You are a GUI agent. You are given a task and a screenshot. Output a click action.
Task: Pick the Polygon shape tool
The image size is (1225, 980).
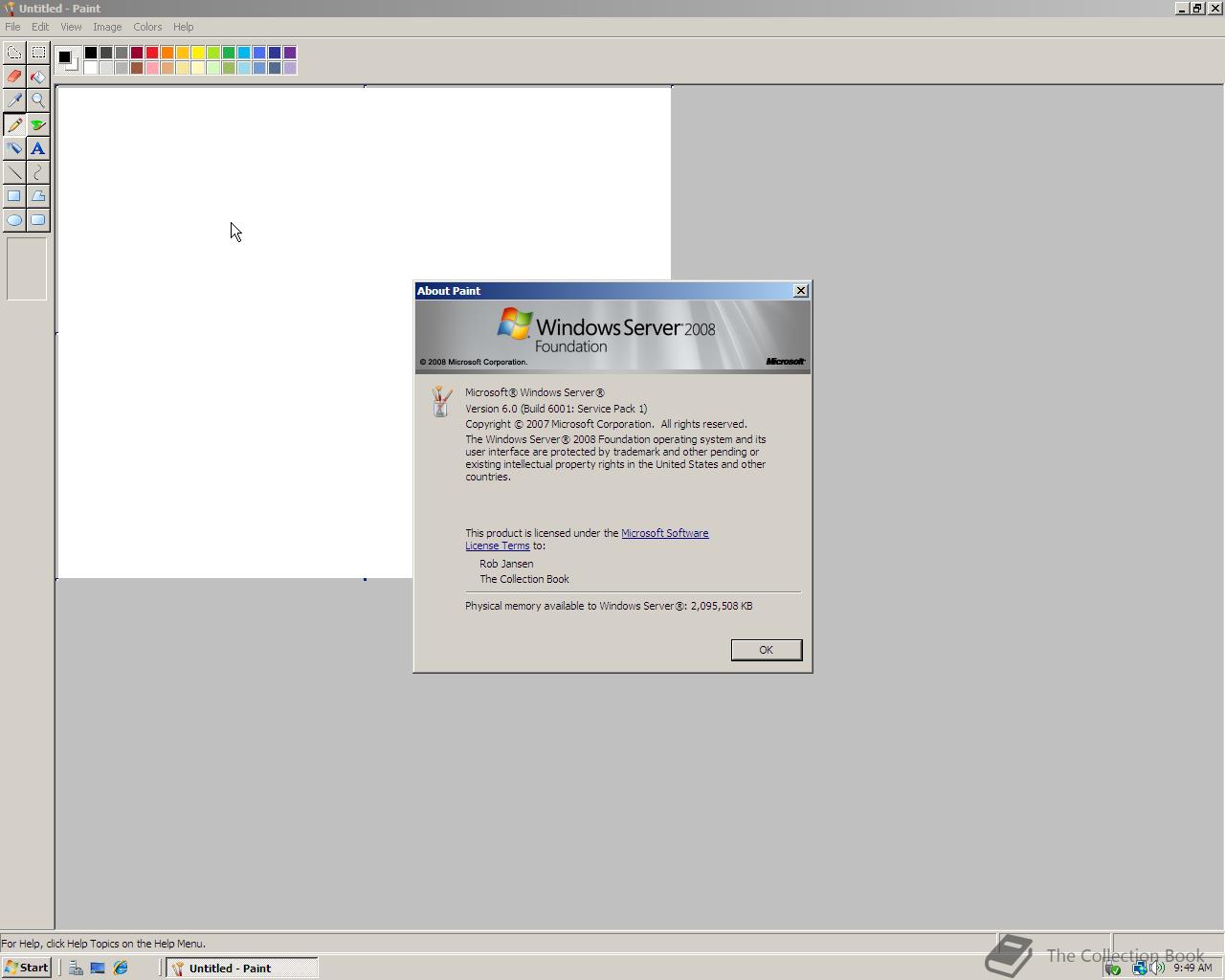[x=38, y=196]
